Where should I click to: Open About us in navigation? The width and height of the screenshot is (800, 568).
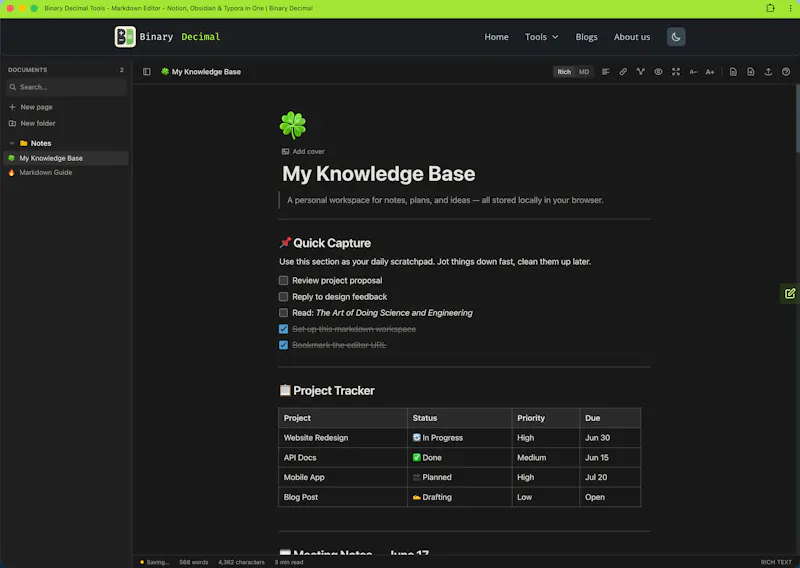click(632, 37)
